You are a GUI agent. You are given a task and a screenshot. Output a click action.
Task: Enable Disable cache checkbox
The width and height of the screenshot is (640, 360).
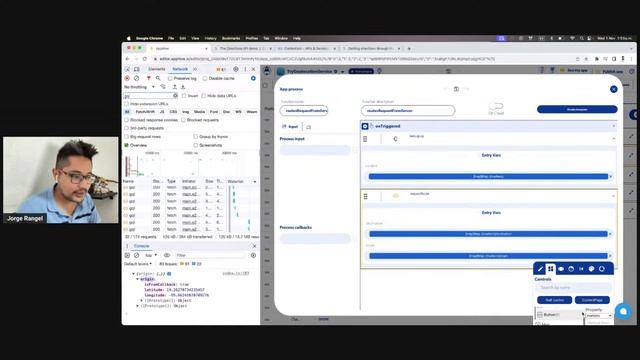(205, 78)
